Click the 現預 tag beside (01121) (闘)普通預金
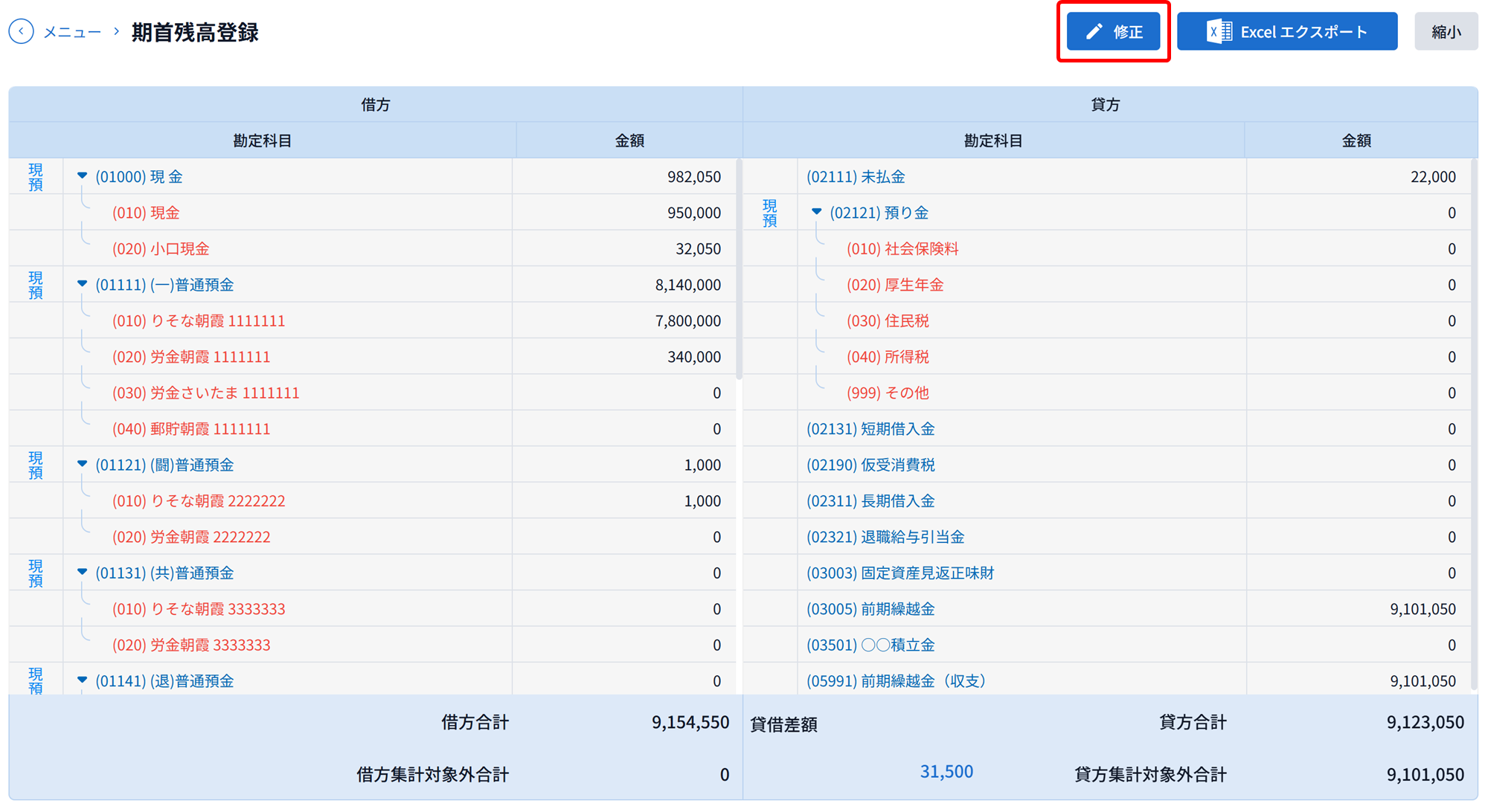This screenshot has width=1488, height=812. (x=36, y=465)
